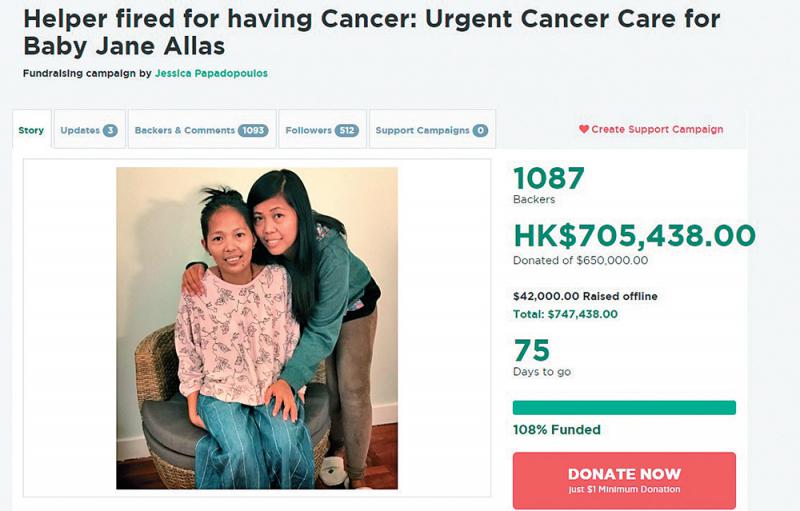Screen dimensions: 800x511
Task: Click the HK$705,438.00 donated amount
Action: (634, 235)
